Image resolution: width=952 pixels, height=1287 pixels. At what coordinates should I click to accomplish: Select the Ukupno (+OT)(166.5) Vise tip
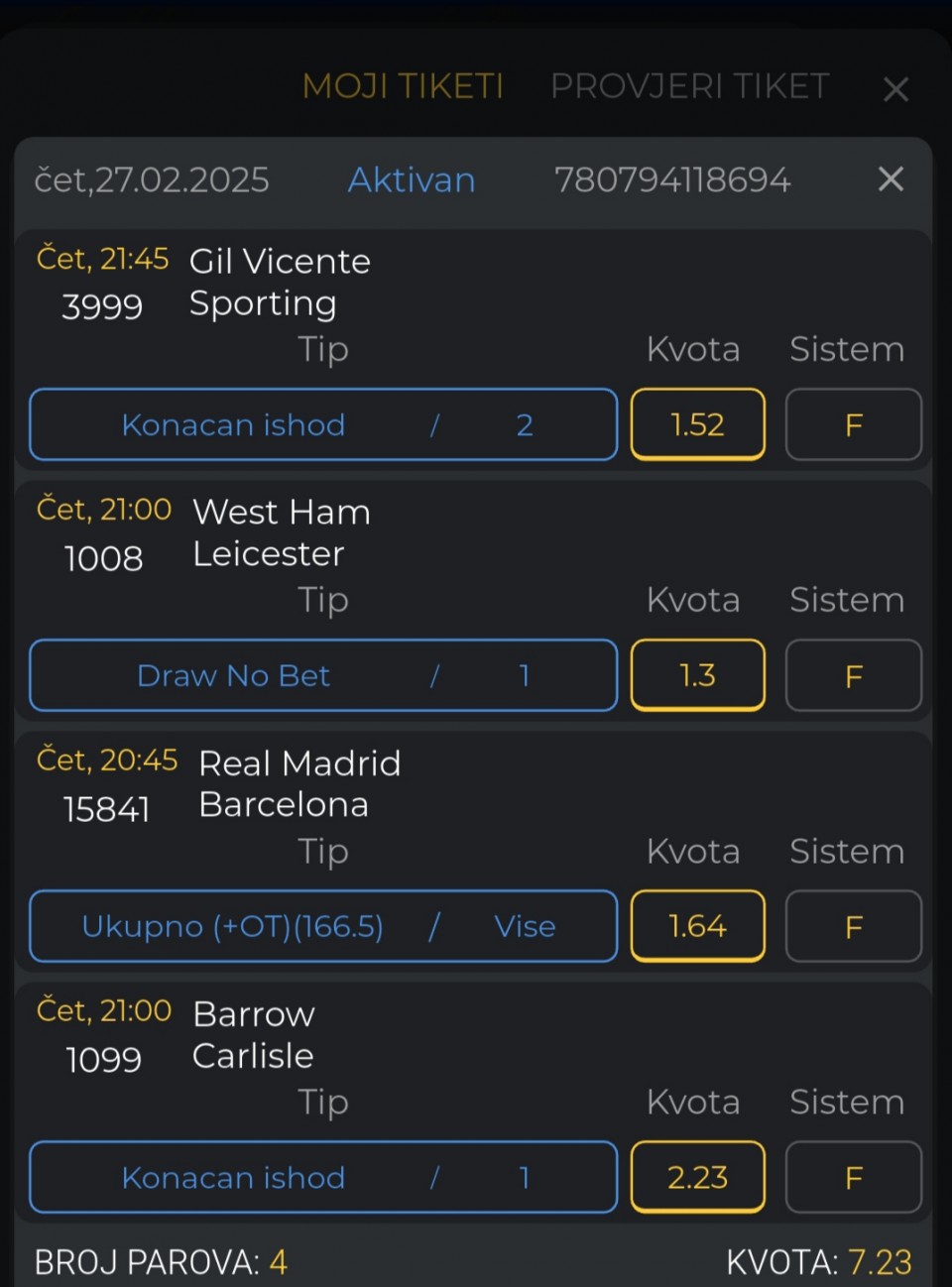[x=323, y=926]
